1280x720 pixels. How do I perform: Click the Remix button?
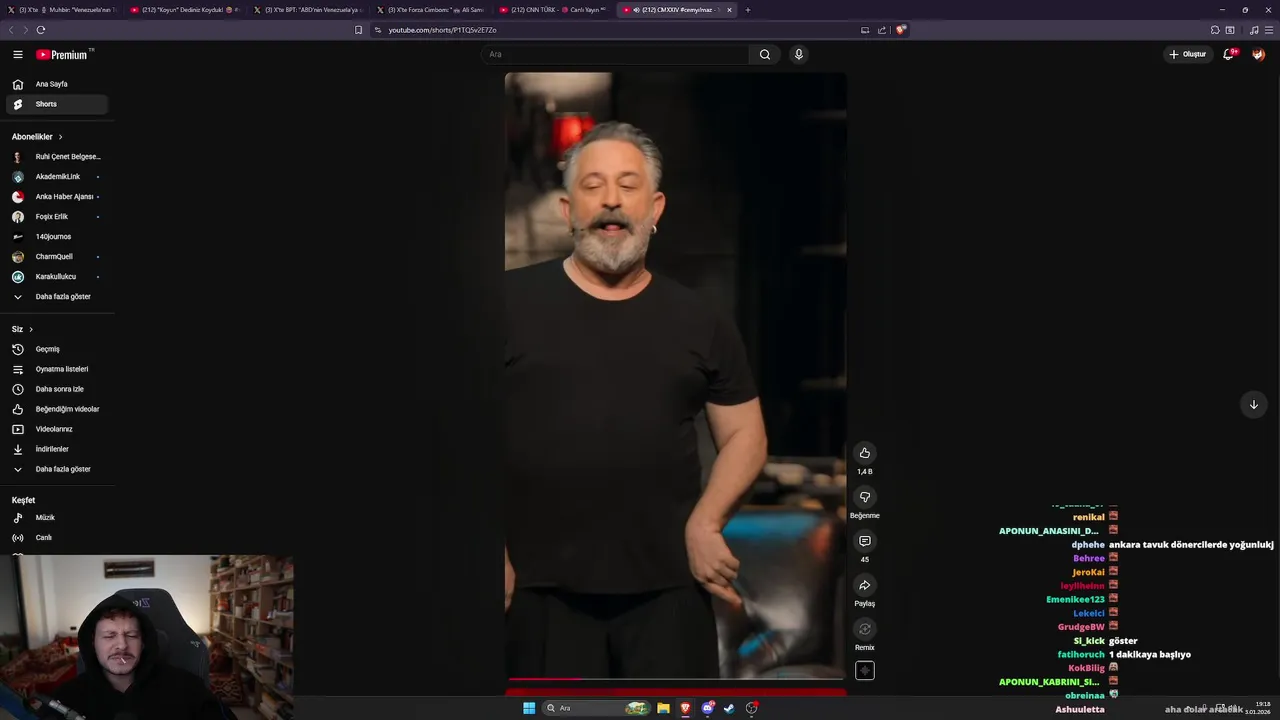[x=865, y=629]
